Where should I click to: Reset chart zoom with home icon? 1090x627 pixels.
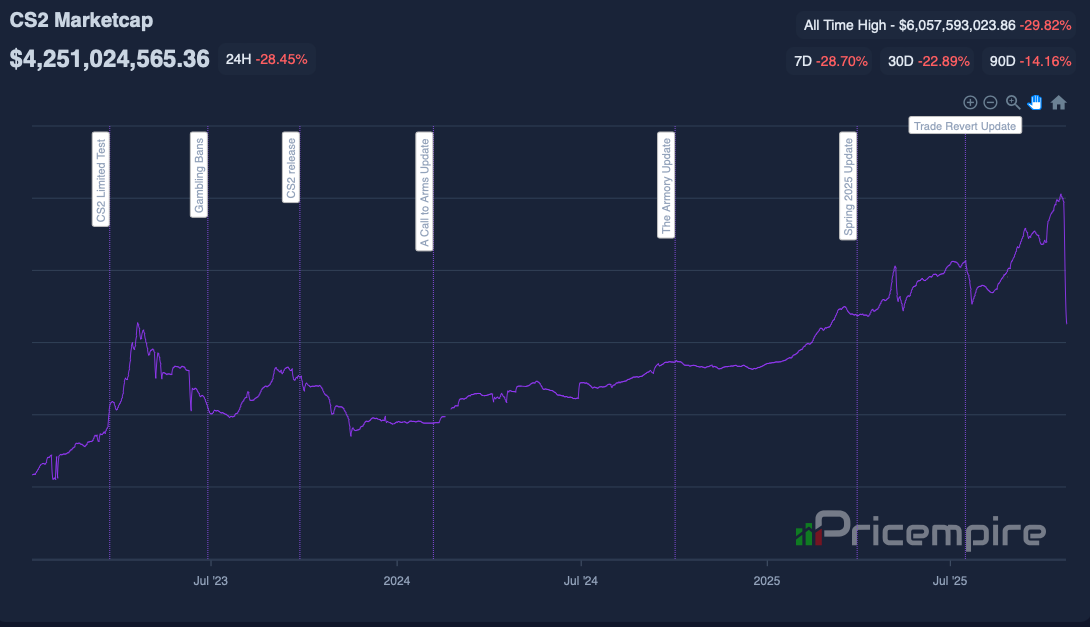(1059, 102)
